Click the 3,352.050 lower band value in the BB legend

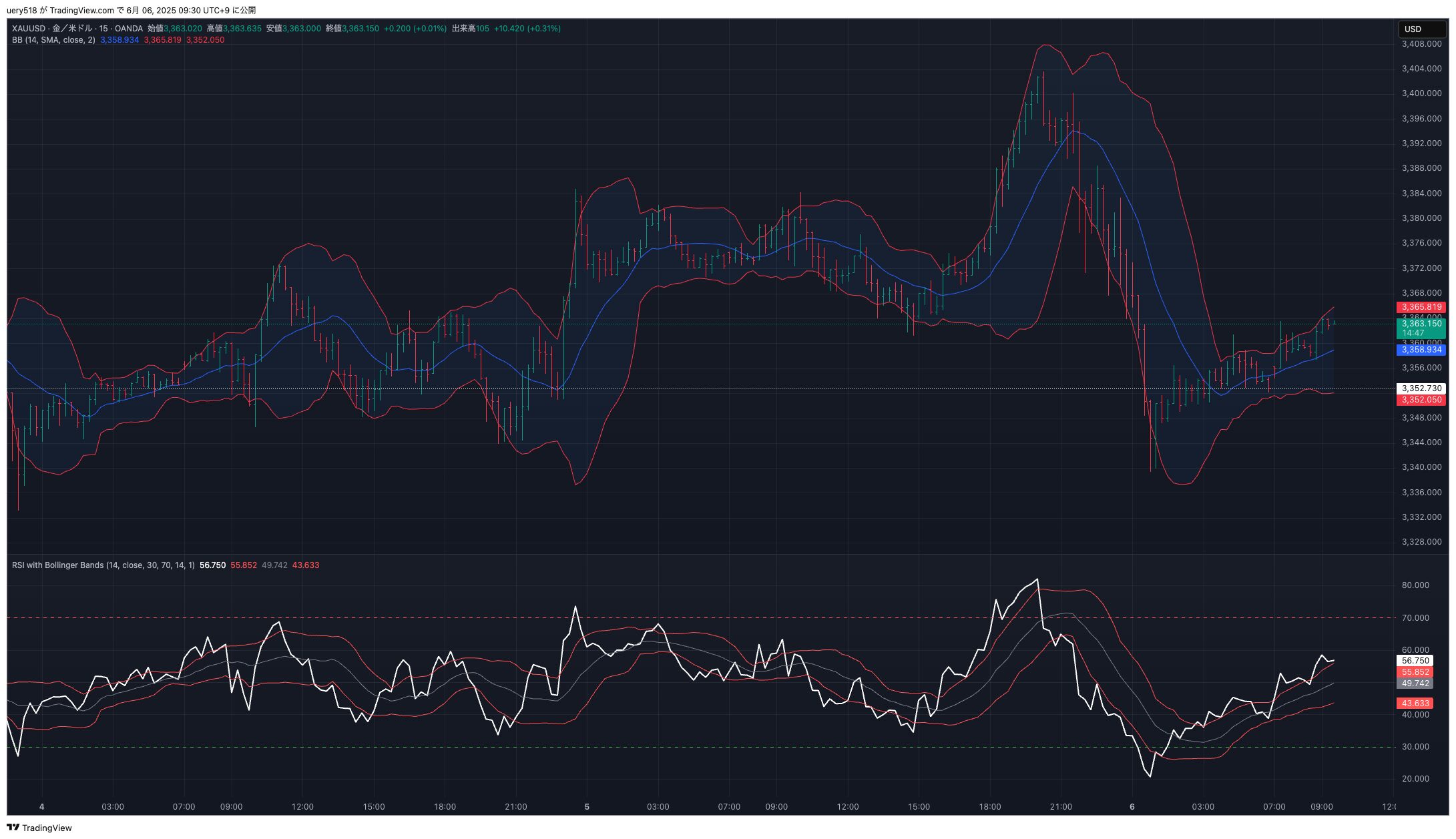pyautogui.click(x=205, y=40)
